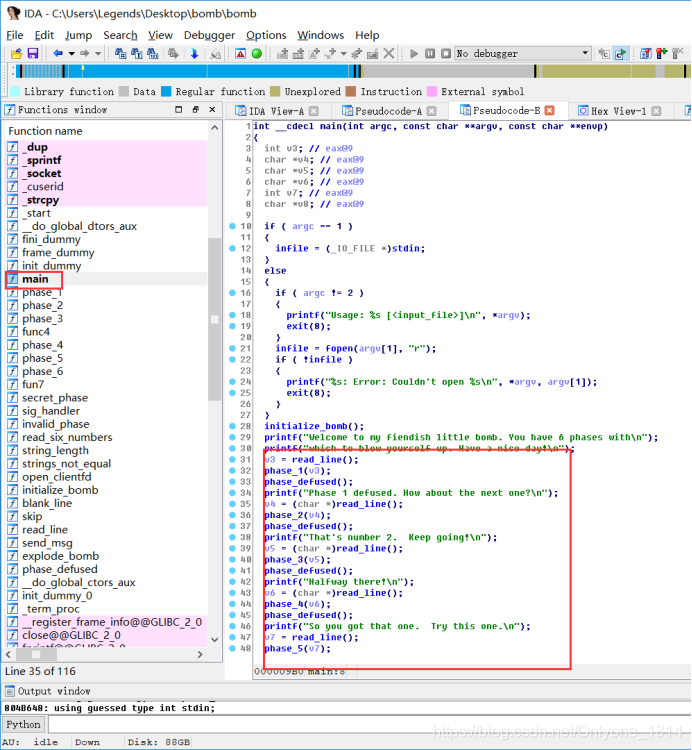Toggle breakpoint dot on line 36
The image size is (692, 750).
232,515
